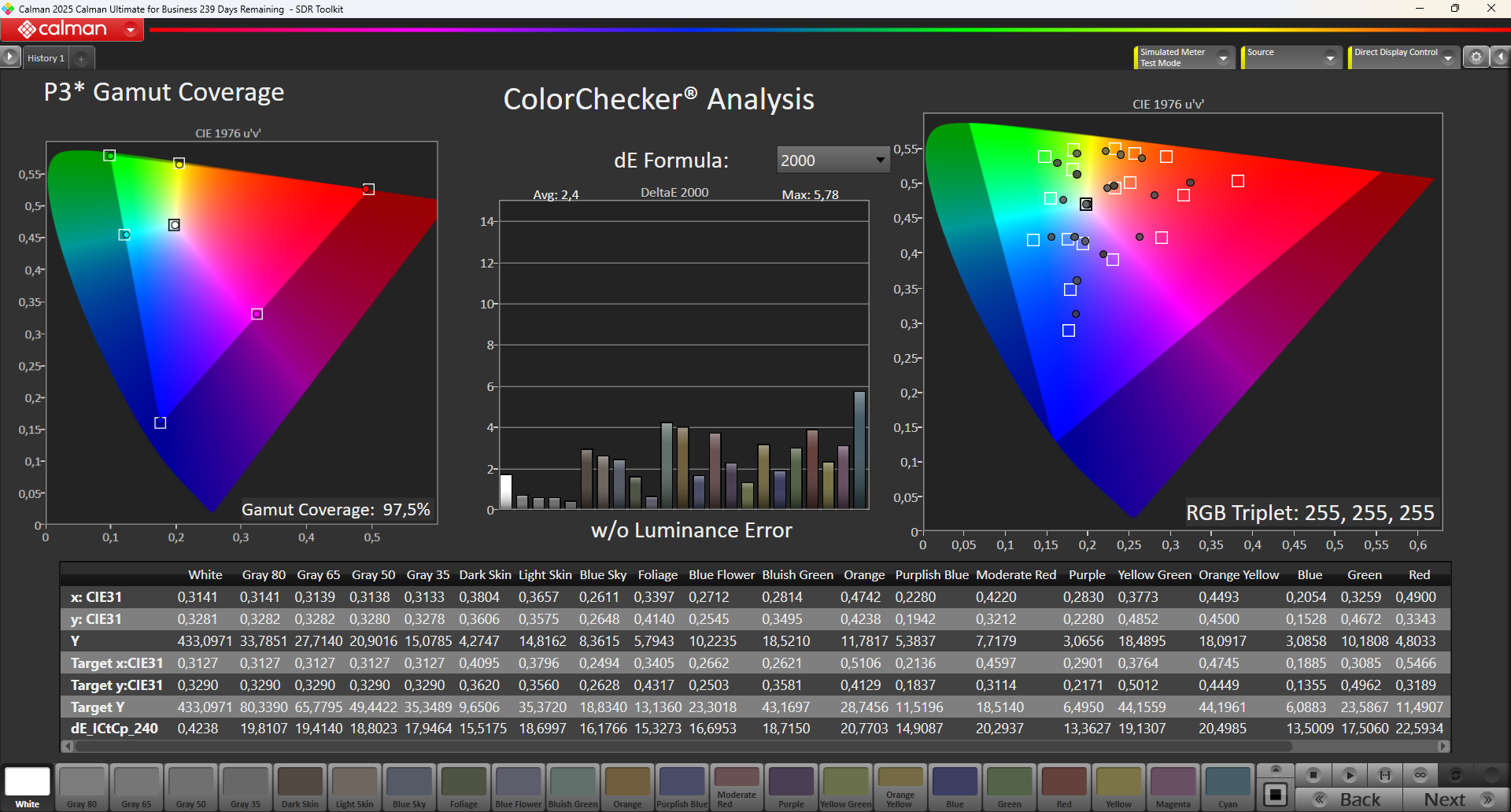The image size is (1511, 812).
Task: Go to the Back page
Action: coord(1349,799)
